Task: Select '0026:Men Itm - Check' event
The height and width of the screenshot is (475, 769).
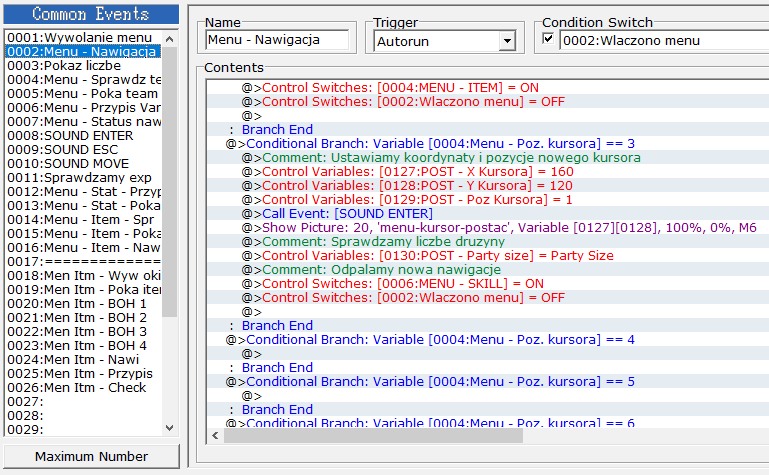Action: tap(82, 387)
